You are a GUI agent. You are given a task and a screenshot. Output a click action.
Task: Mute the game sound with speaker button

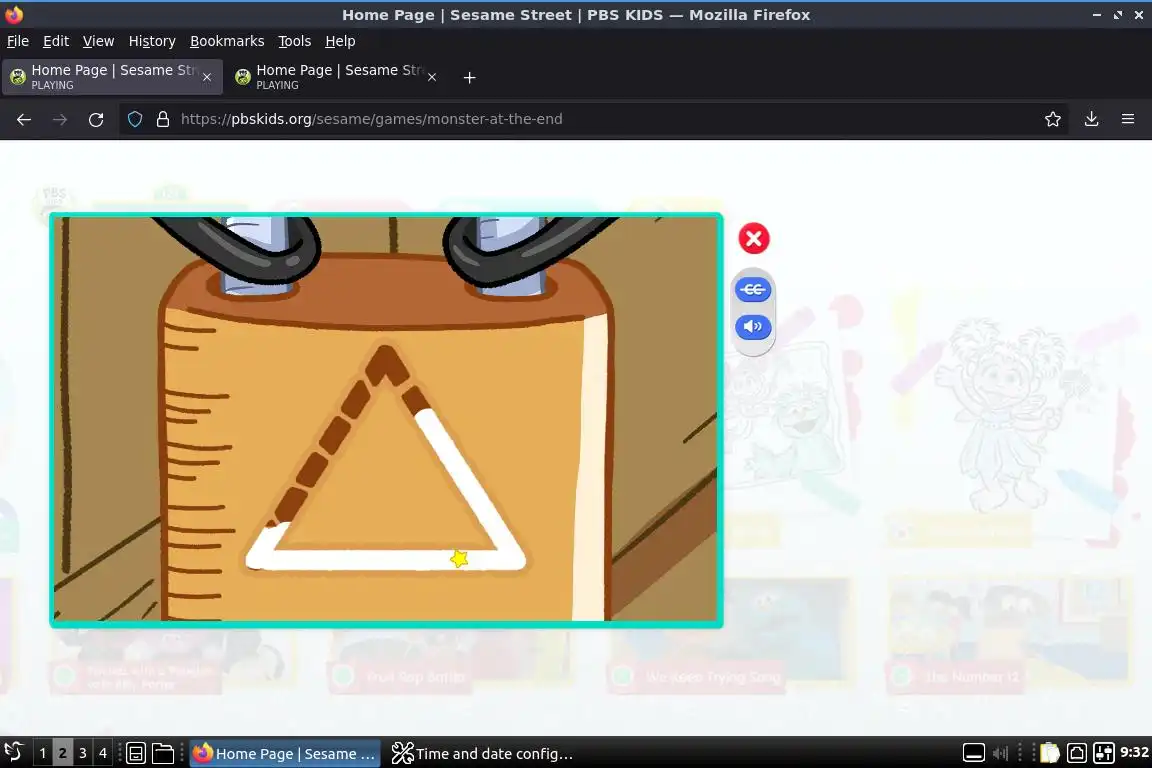point(752,326)
